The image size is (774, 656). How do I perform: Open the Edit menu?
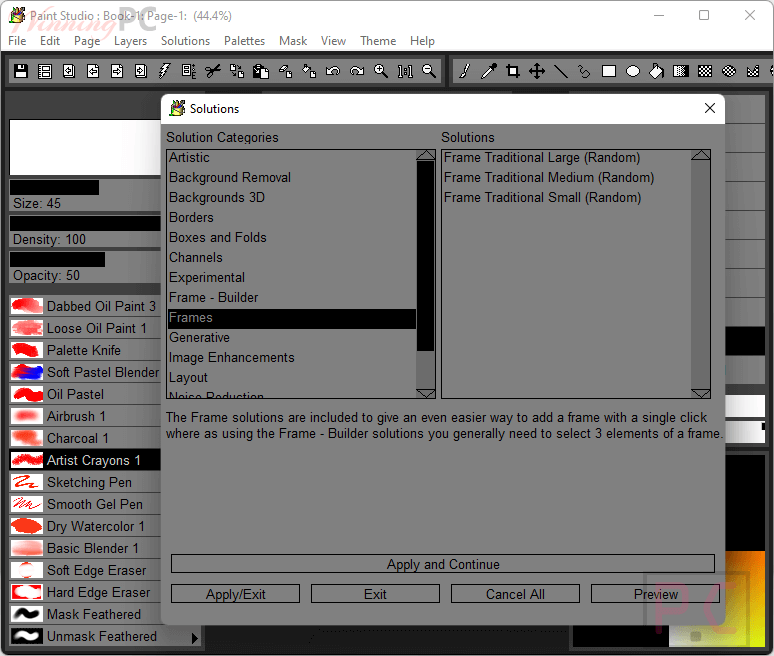[50, 41]
